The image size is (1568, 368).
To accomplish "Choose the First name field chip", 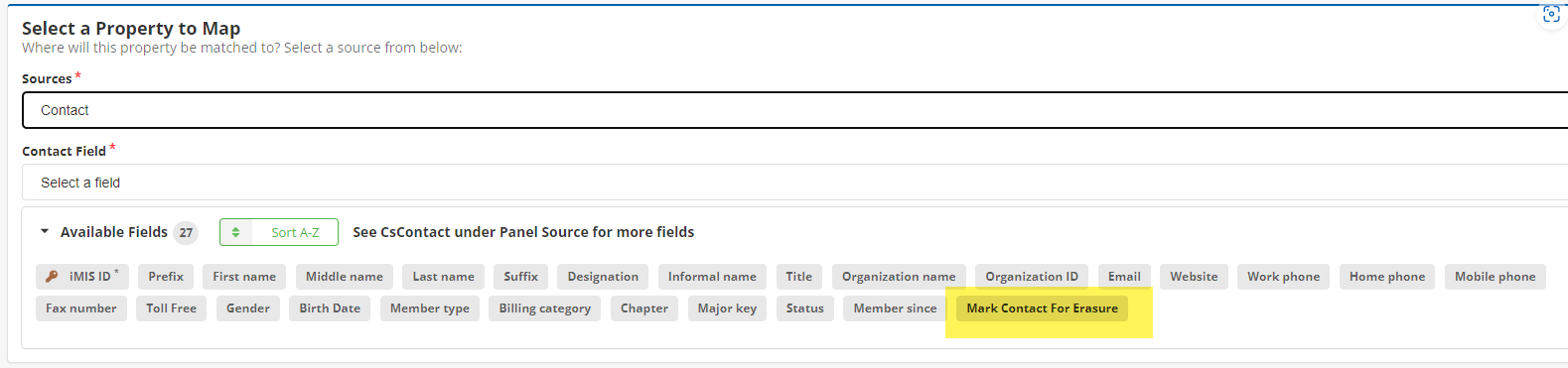I will (244, 277).
